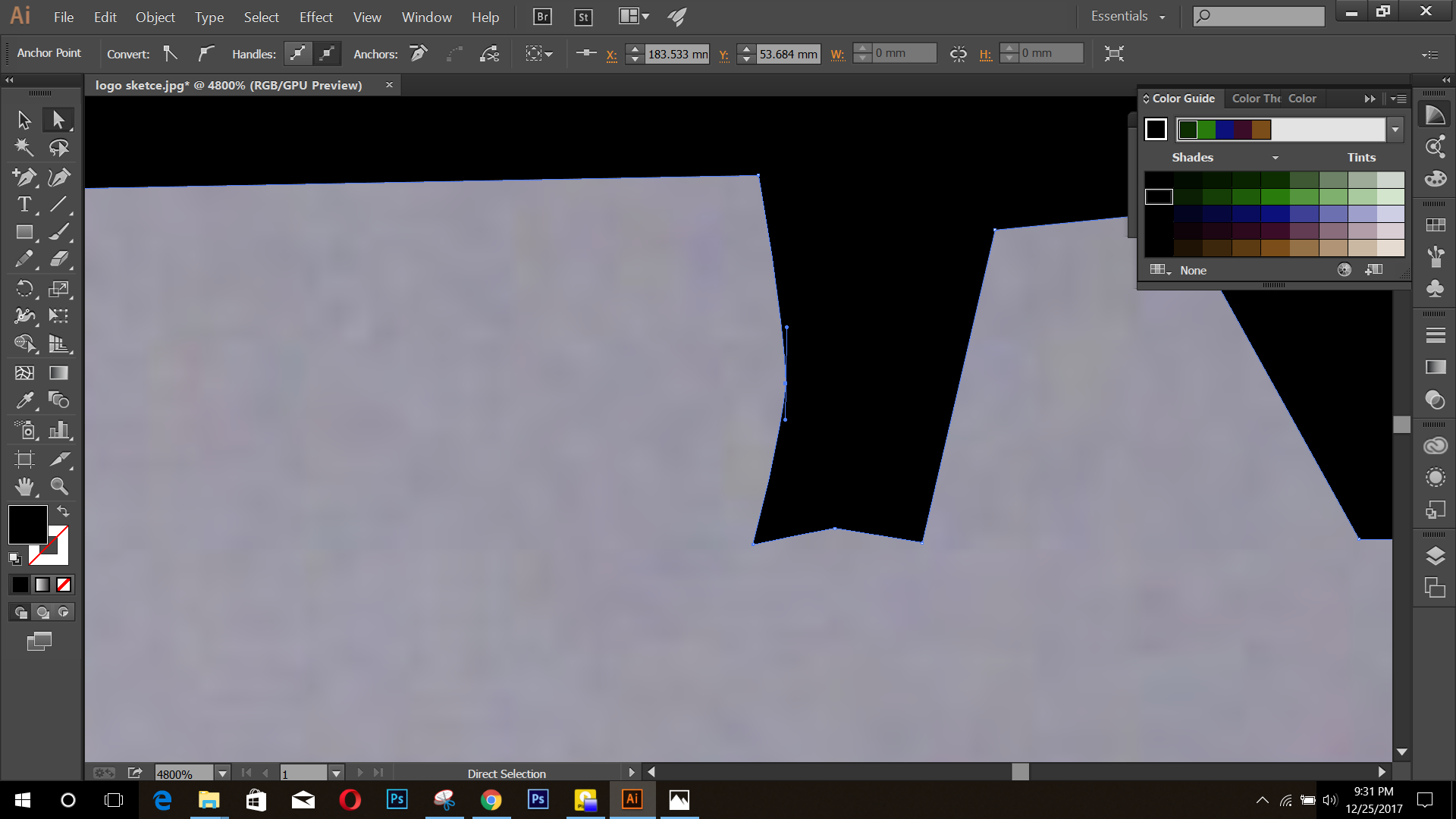The width and height of the screenshot is (1456, 819).
Task: Save color group to Swatches panel
Action: pos(1373,270)
